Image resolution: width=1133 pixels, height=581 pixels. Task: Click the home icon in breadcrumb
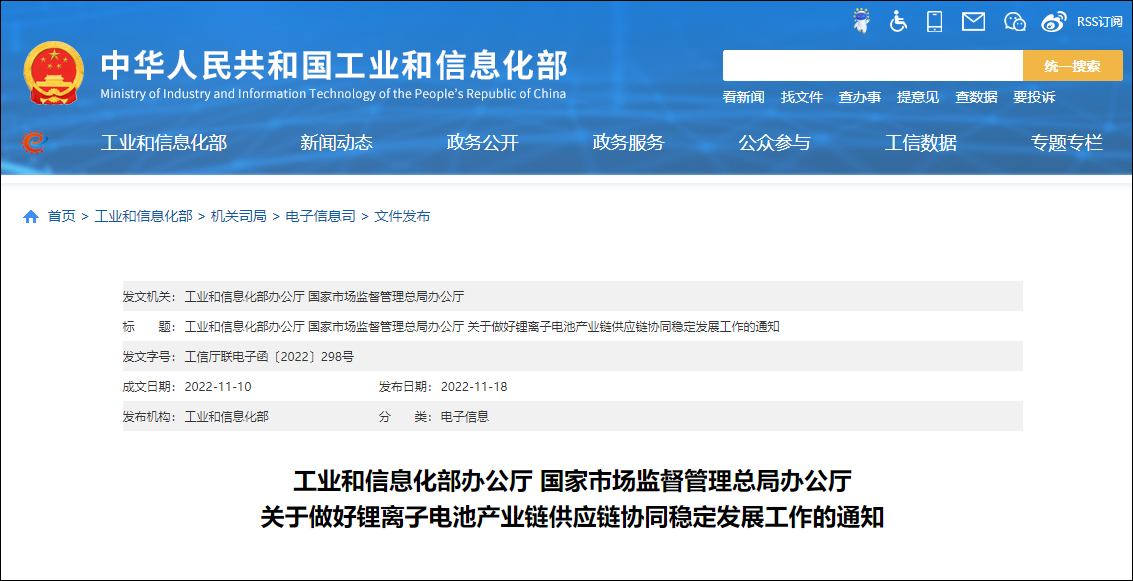click(x=31, y=216)
